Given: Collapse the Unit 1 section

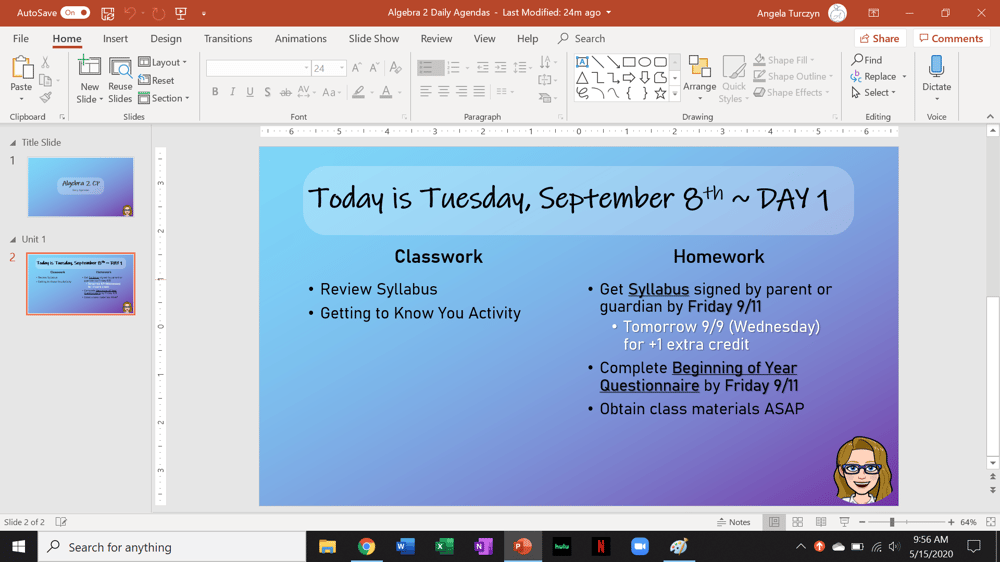Looking at the screenshot, I should click(13, 239).
